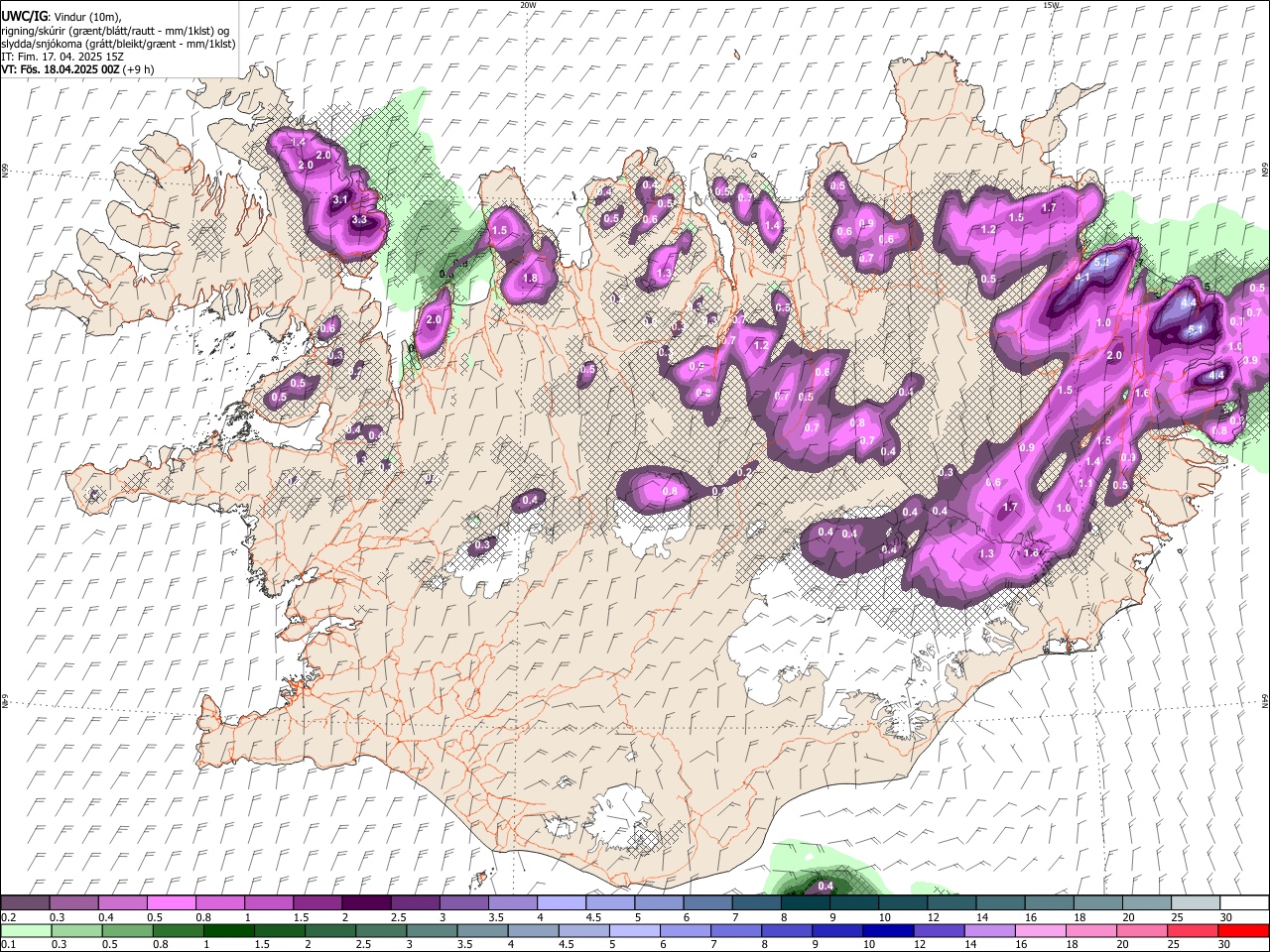Click the '4.1' snowfall value on the map
Image resolution: width=1270 pixels, height=952 pixels.
click(1081, 279)
